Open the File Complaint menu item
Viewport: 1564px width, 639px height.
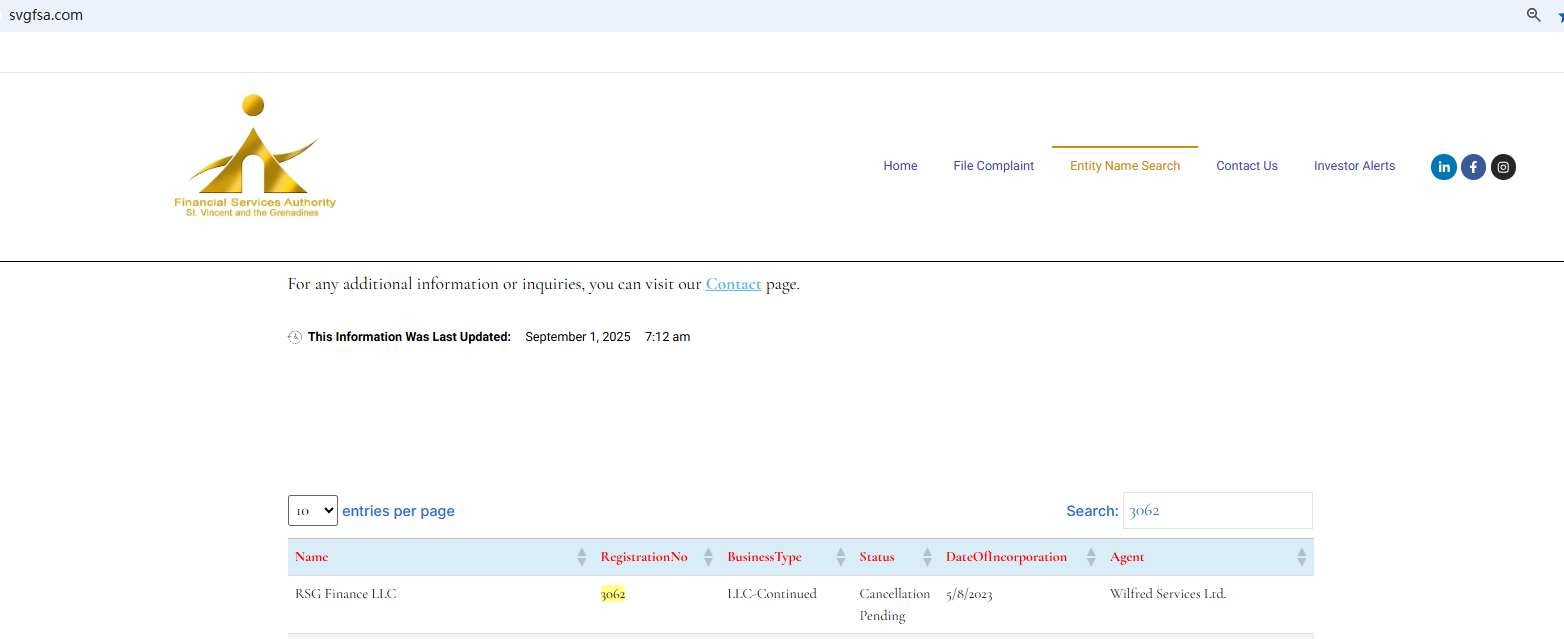[993, 166]
